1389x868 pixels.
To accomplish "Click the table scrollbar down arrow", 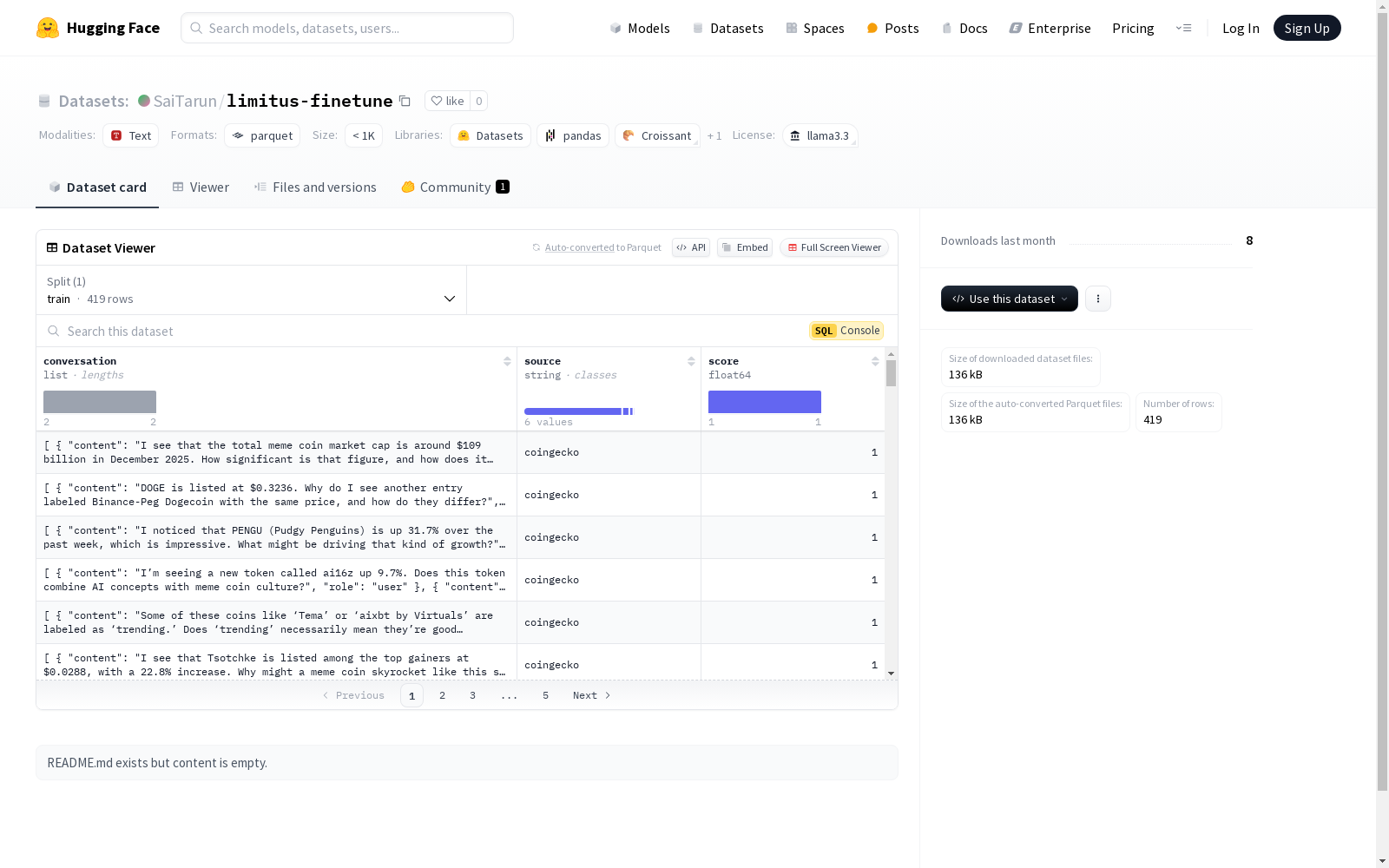I will click(x=891, y=674).
